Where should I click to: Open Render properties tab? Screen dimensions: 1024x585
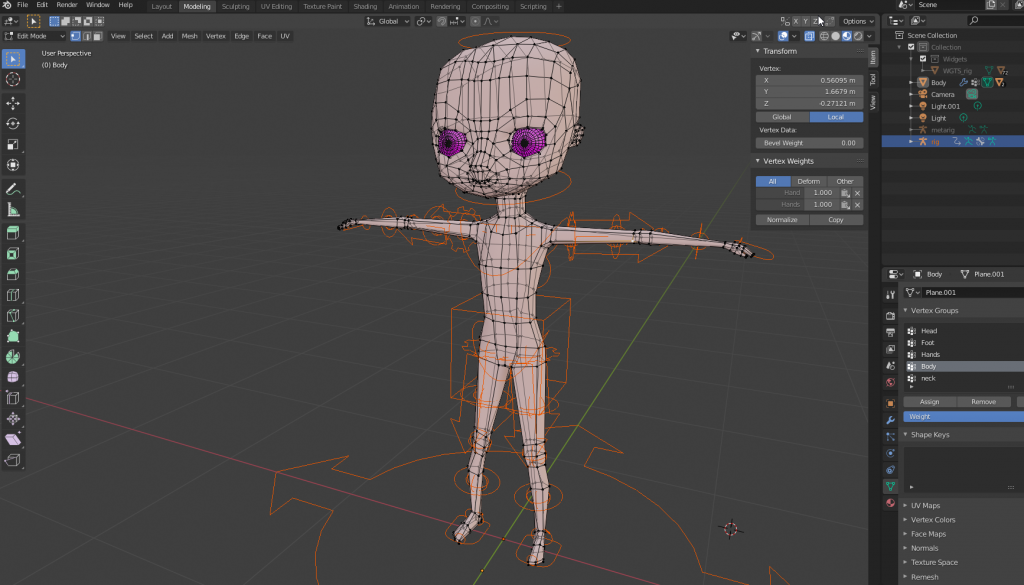click(x=890, y=316)
